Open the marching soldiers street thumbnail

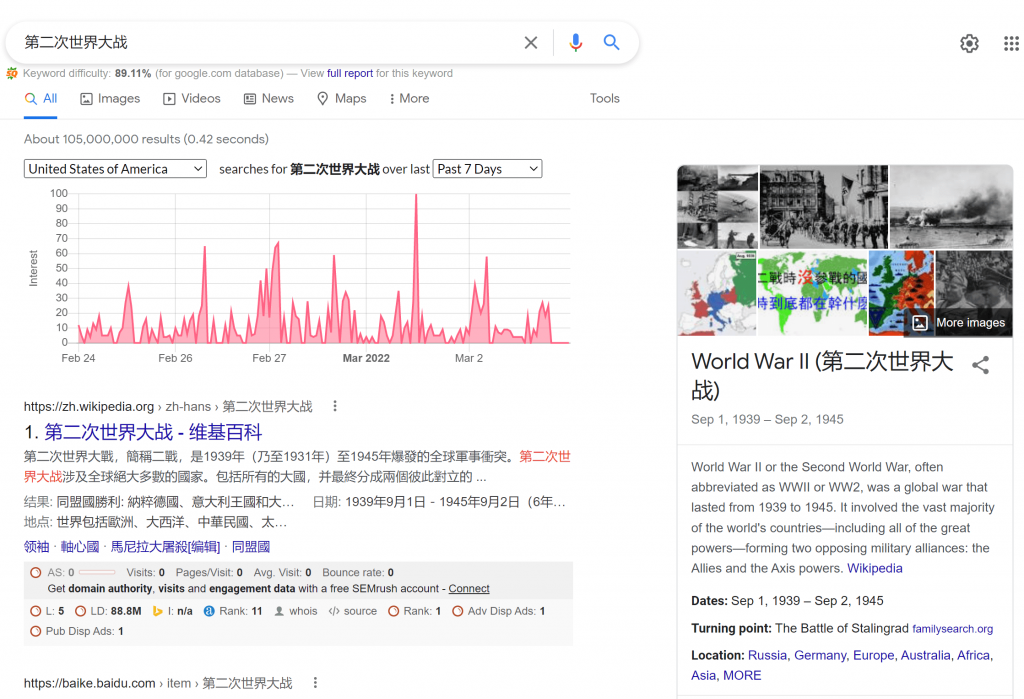[824, 207]
